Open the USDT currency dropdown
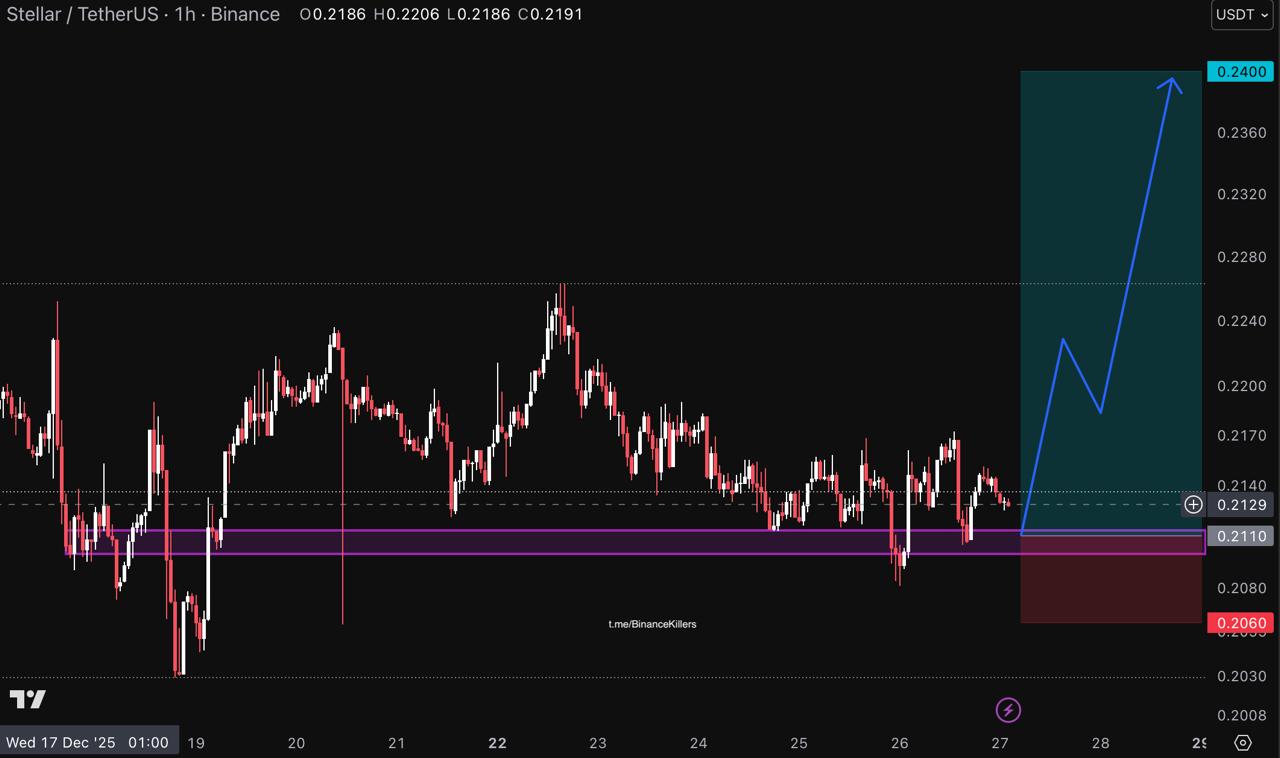The image size is (1280, 758). click(x=1241, y=15)
